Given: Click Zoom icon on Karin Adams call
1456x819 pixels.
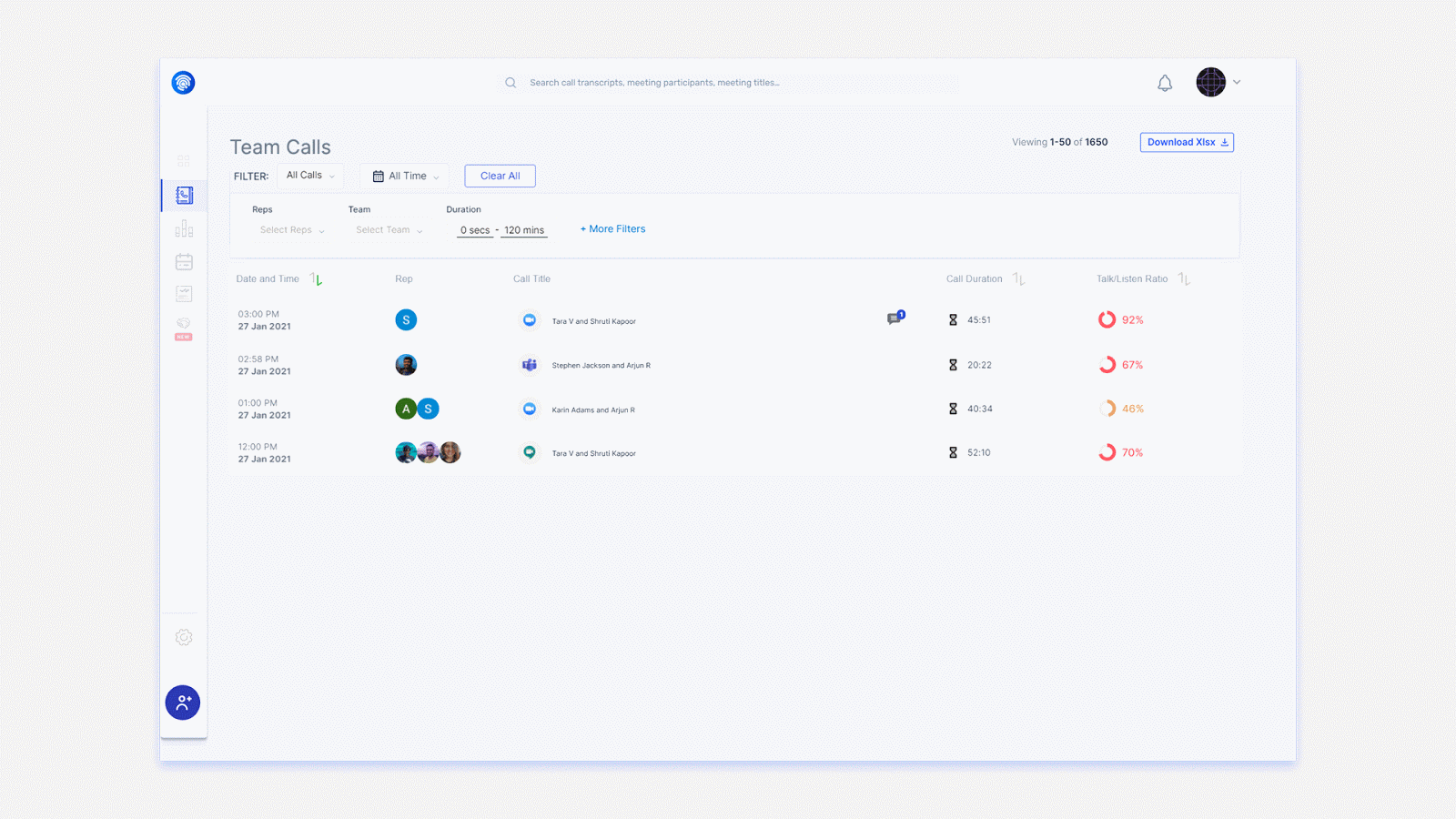Looking at the screenshot, I should click(x=529, y=409).
